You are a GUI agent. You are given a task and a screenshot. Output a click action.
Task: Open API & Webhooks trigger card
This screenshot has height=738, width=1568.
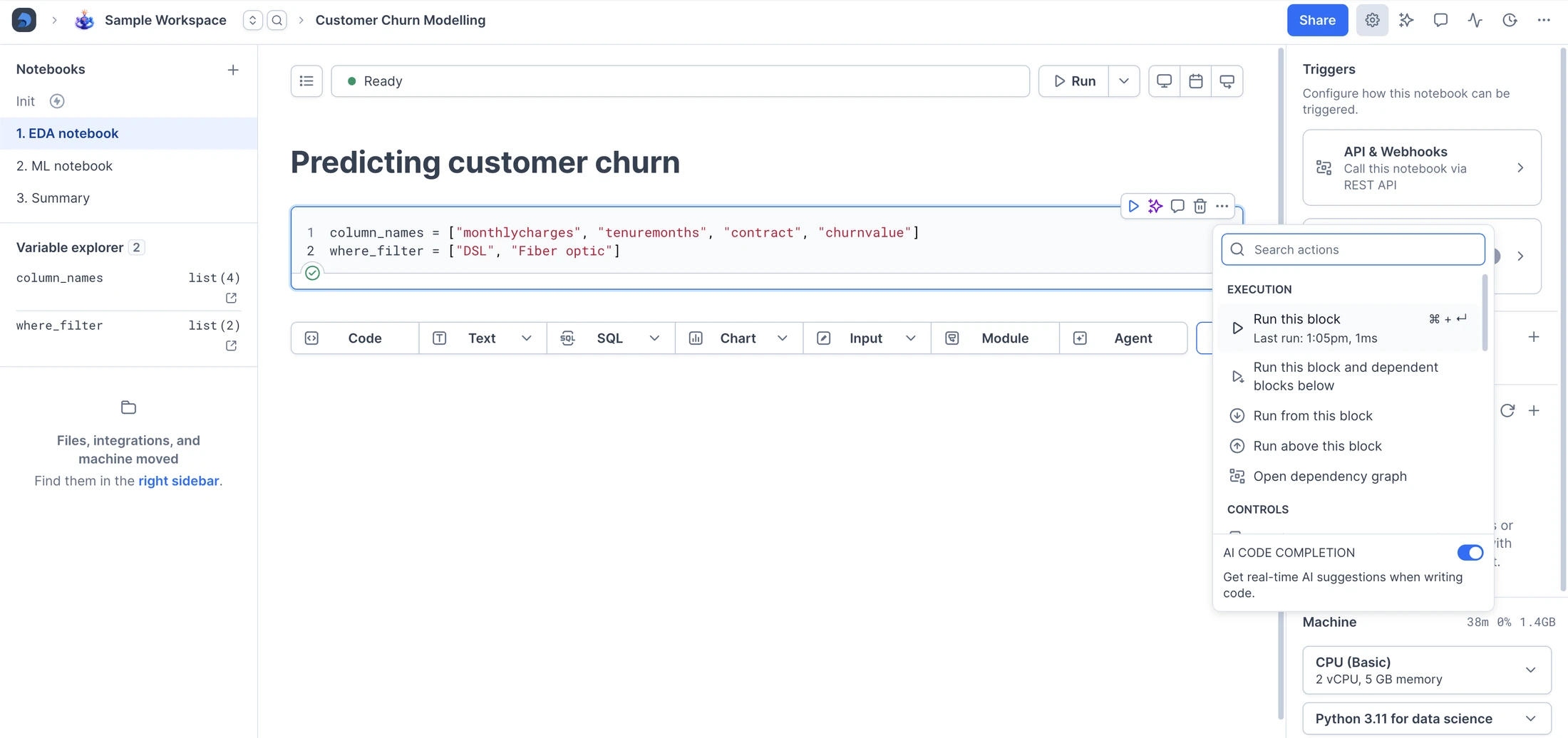point(1422,168)
